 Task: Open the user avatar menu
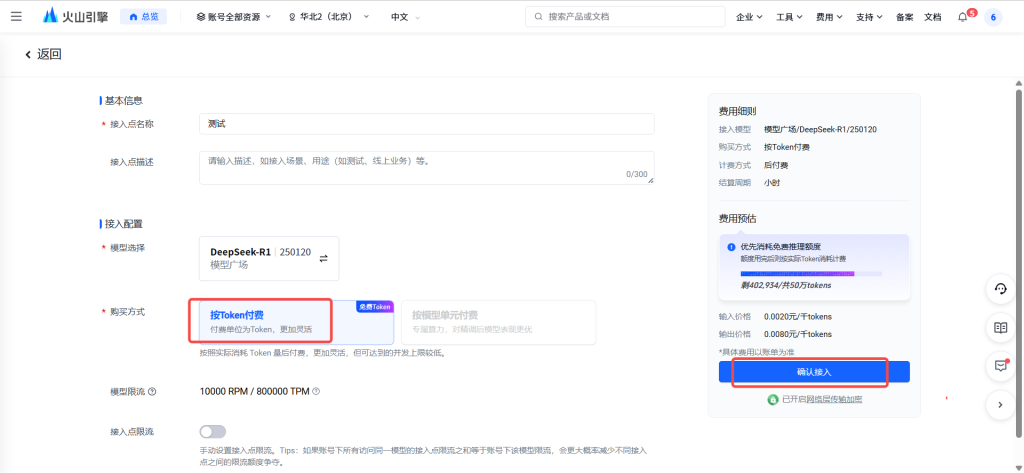(x=993, y=17)
